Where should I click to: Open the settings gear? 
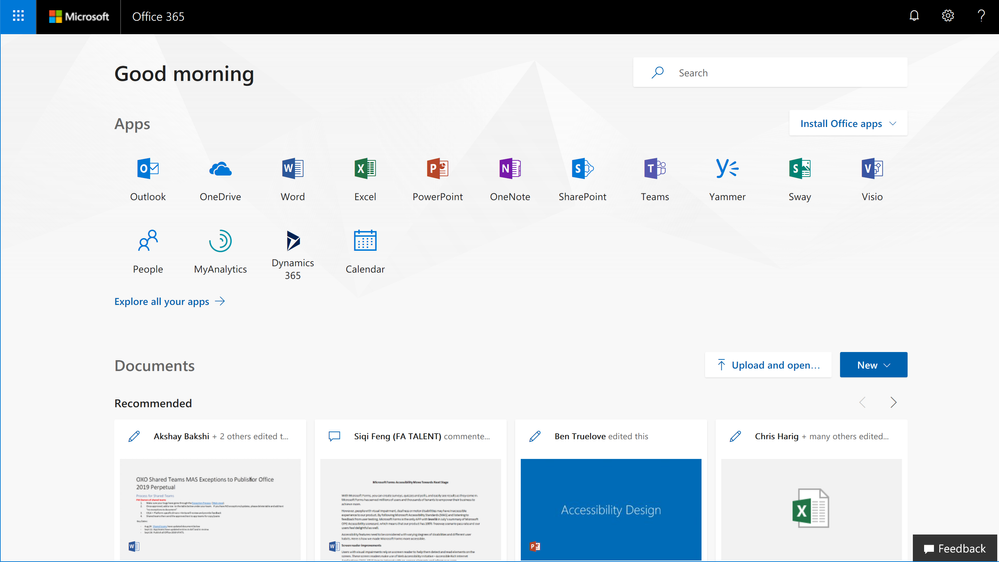[947, 16]
